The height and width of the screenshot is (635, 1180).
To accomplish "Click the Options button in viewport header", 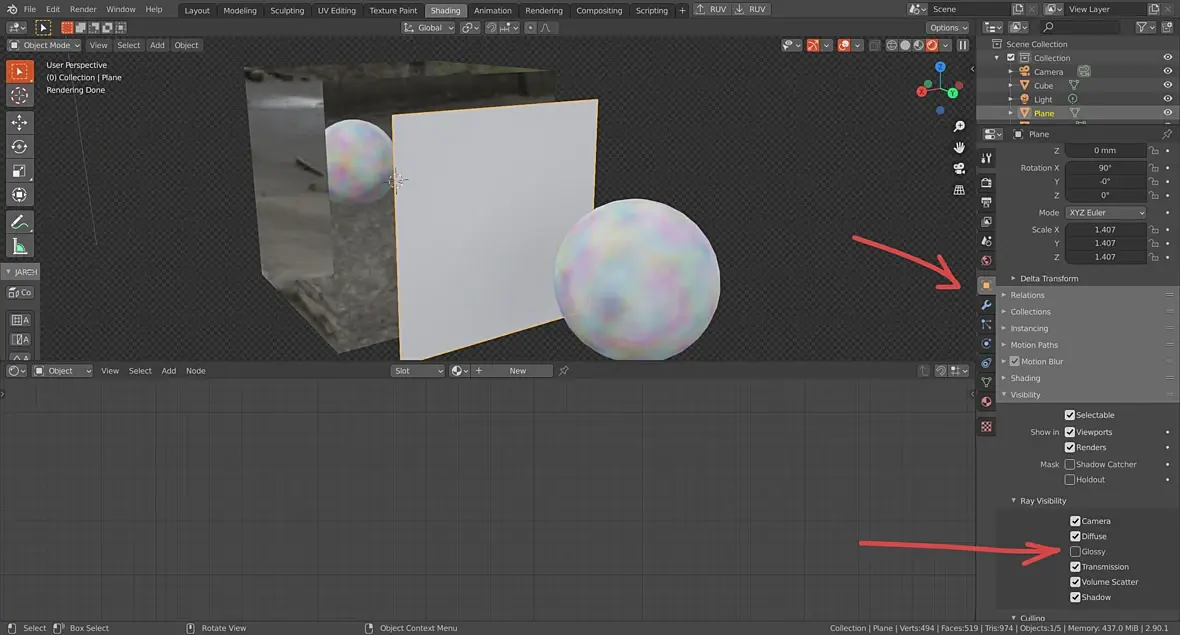I will [946, 28].
